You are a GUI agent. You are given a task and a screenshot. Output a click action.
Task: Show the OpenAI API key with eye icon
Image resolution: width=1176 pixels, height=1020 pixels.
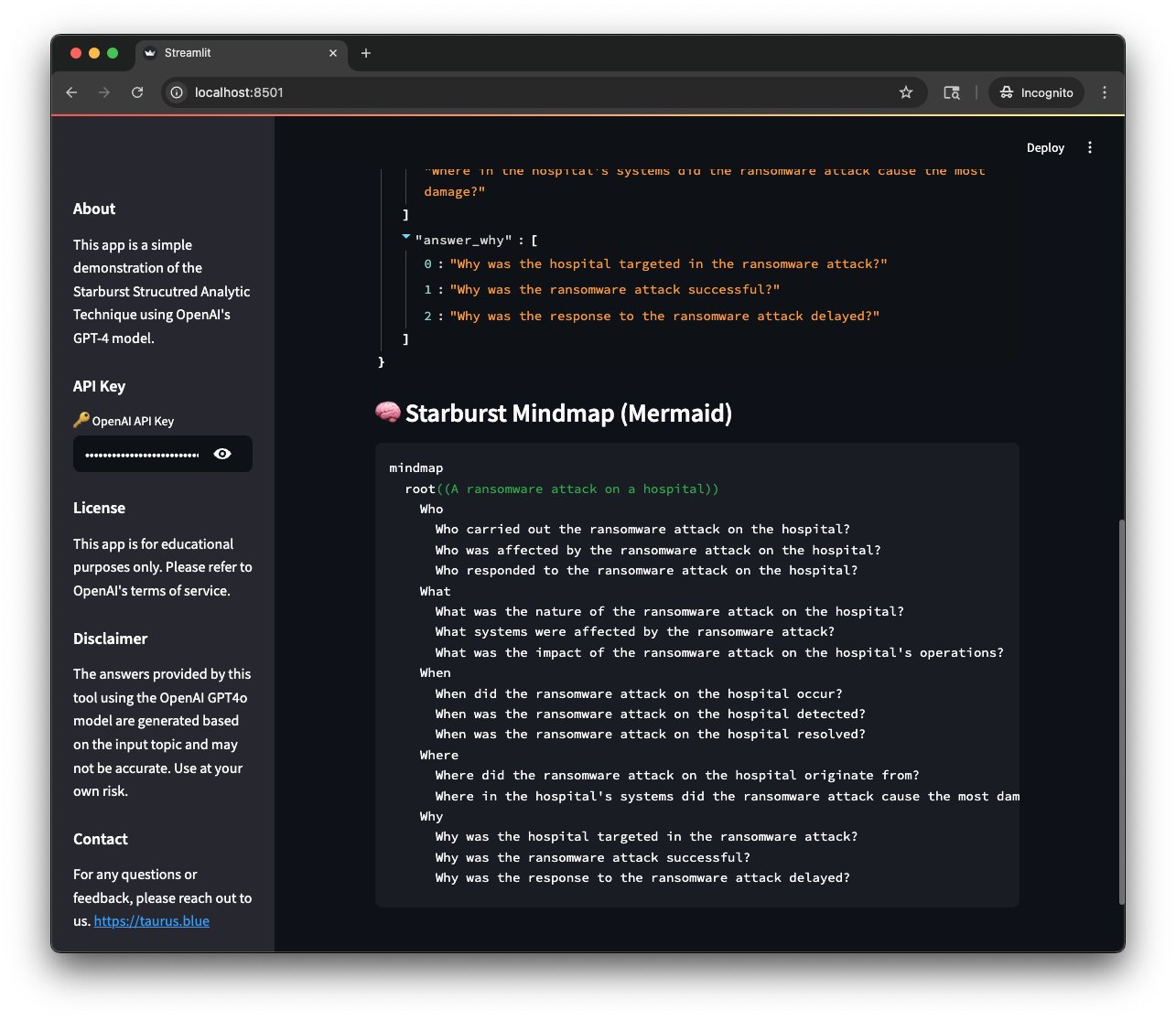click(x=222, y=454)
